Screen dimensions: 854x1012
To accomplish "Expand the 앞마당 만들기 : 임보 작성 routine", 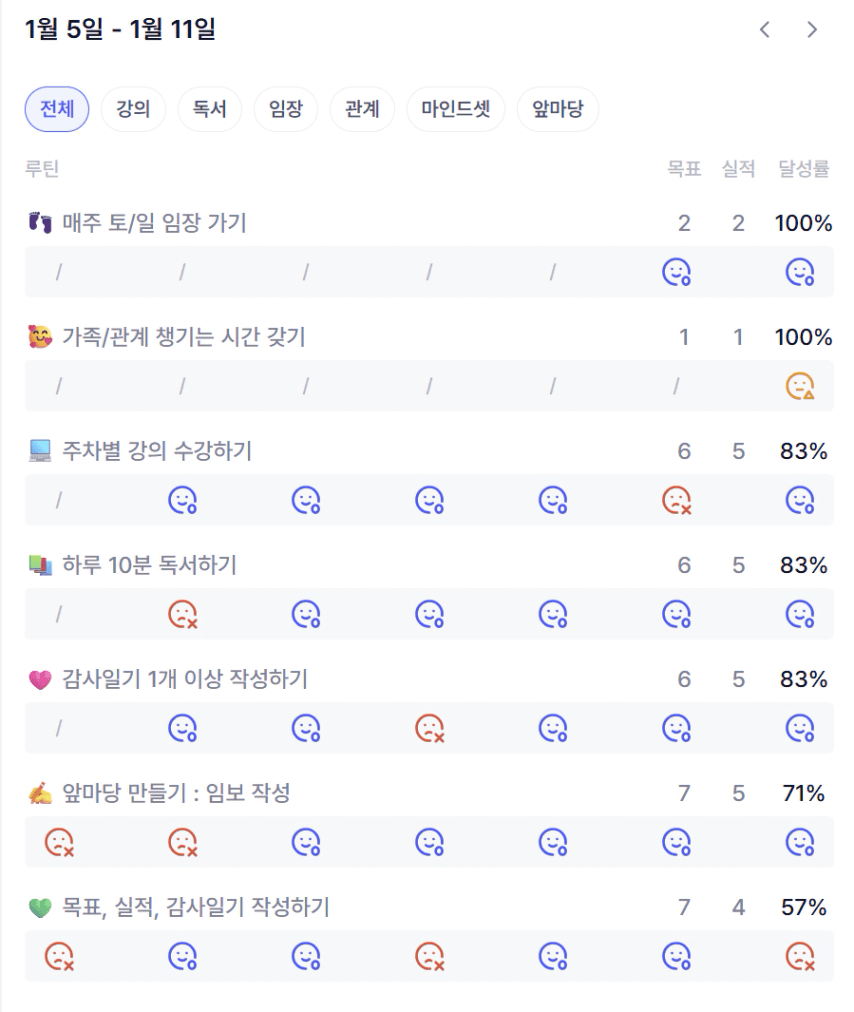I will 176,794.
